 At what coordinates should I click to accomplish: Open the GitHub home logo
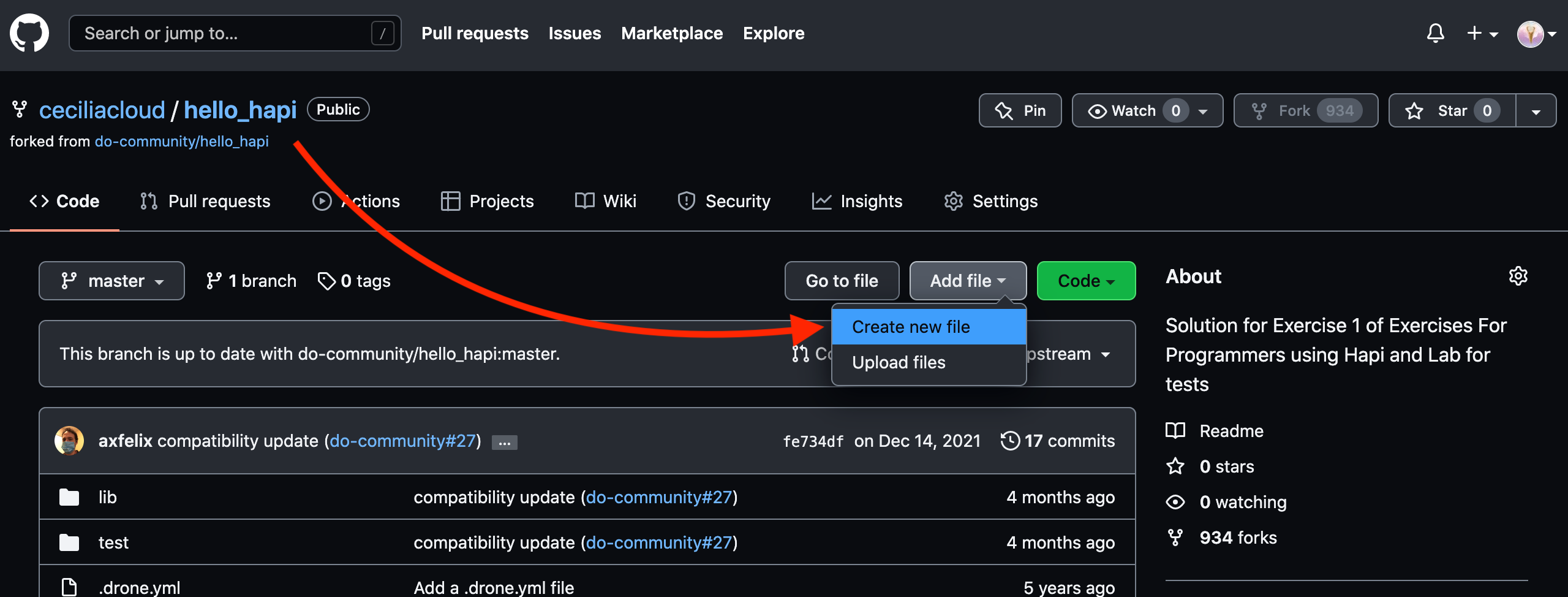(x=29, y=33)
